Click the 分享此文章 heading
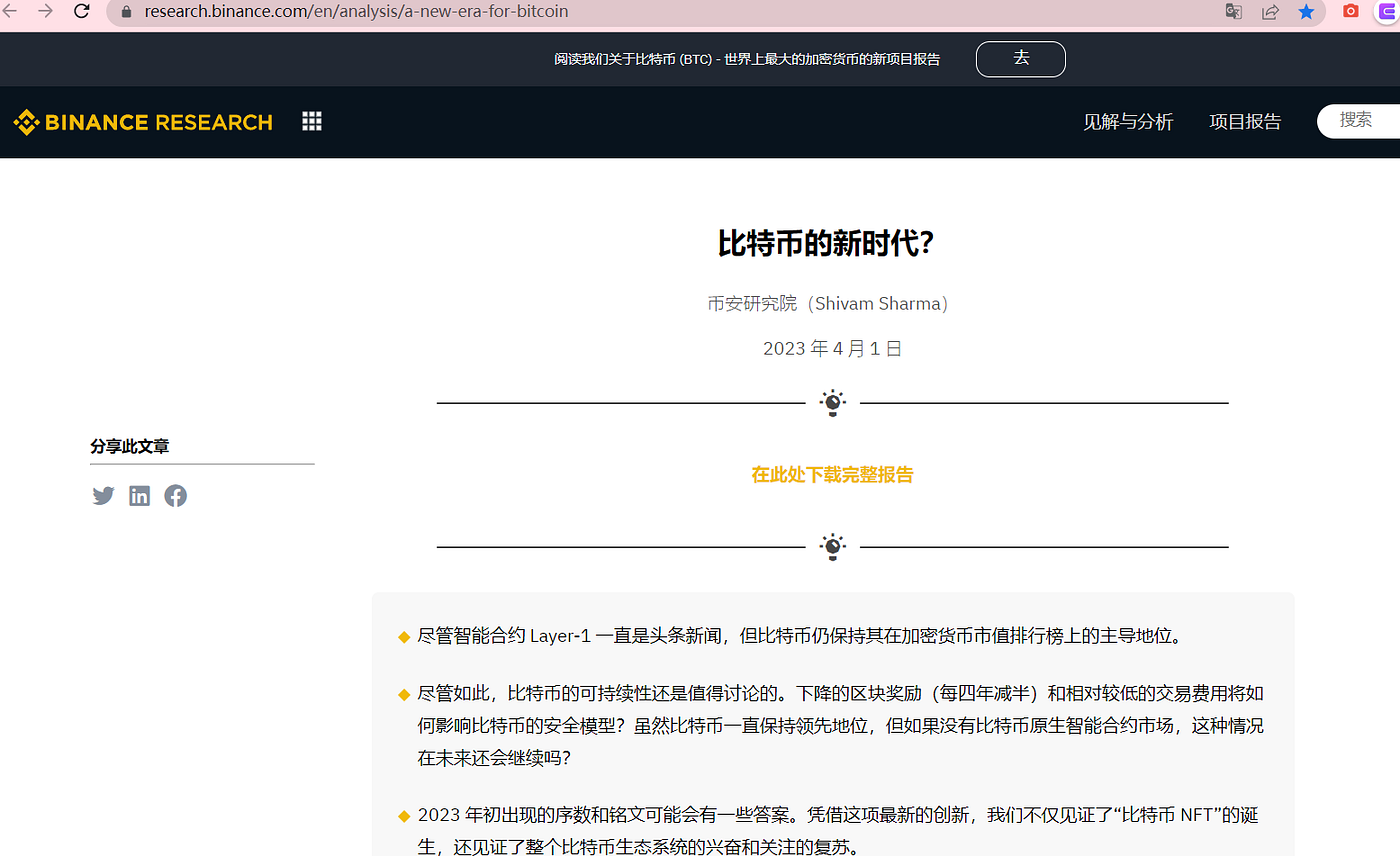This screenshot has height=856, width=1400. [x=130, y=447]
